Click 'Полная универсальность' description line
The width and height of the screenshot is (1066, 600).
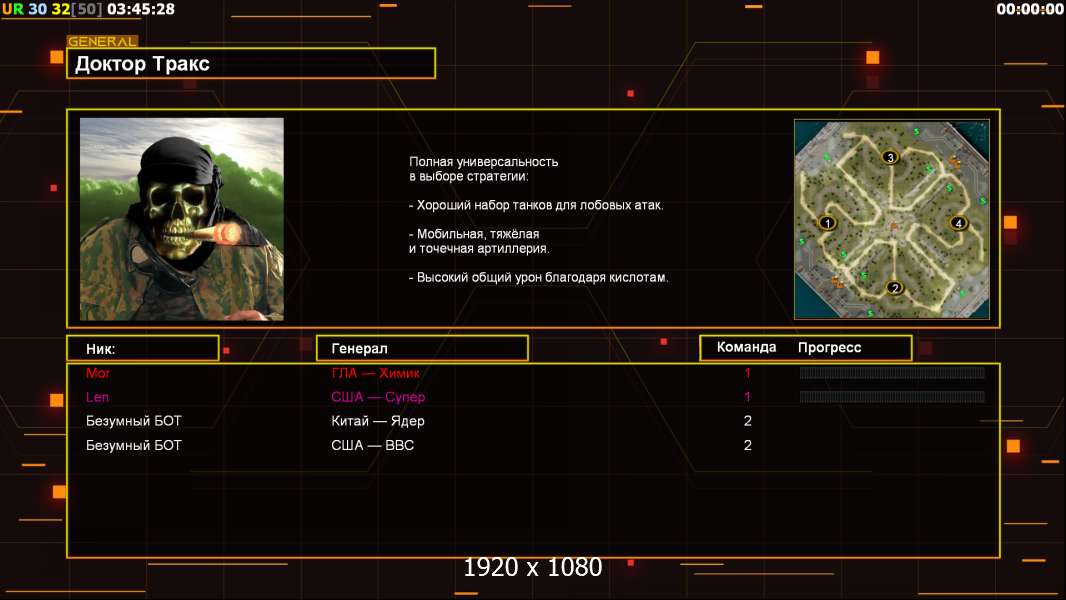(x=483, y=162)
